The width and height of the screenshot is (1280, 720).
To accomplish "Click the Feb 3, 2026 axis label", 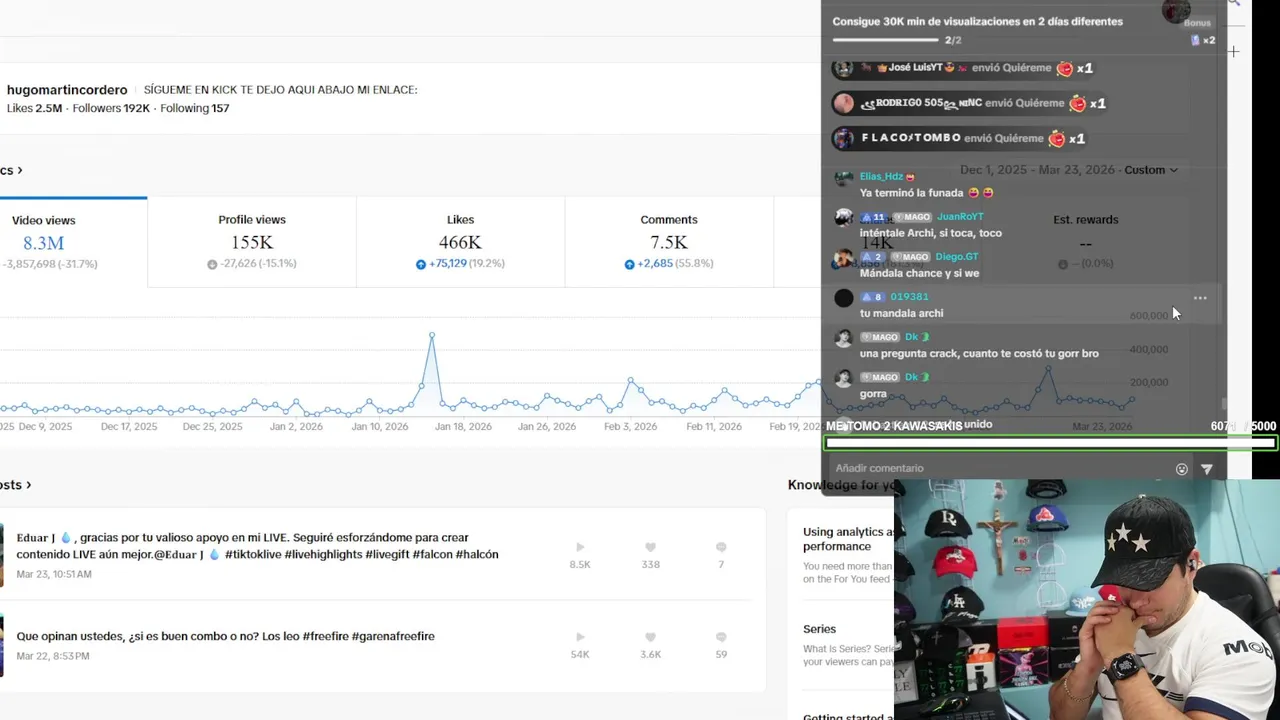I will [x=630, y=426].
